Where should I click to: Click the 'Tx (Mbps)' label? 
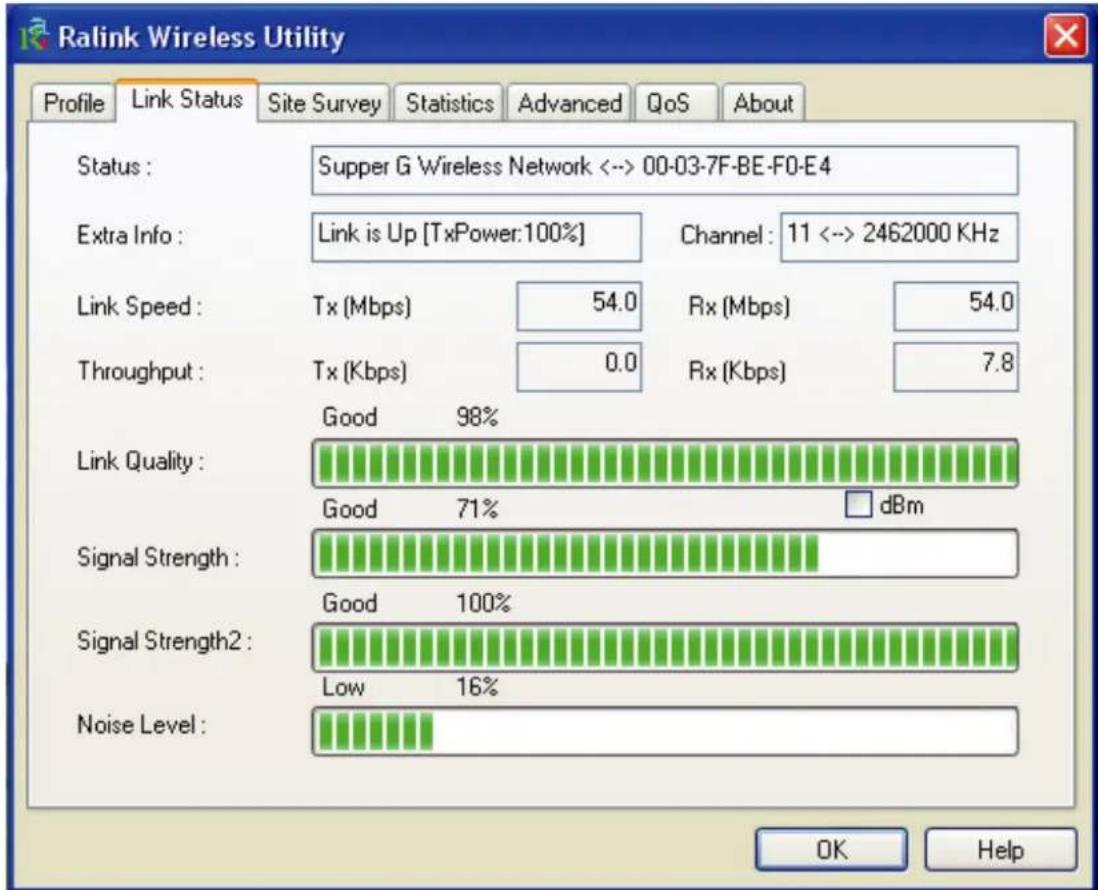(361, 307)
